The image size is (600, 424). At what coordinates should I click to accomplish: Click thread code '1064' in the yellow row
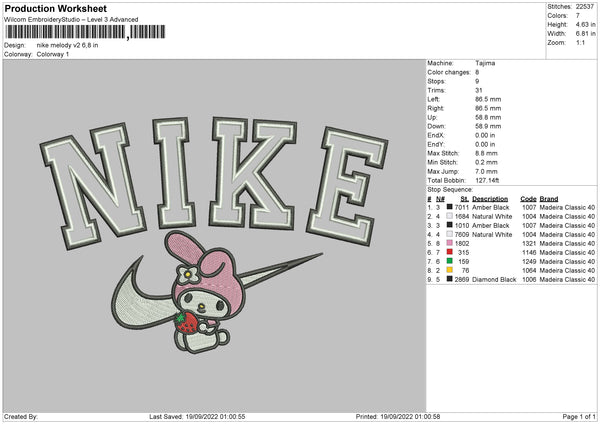click(529, 270)
